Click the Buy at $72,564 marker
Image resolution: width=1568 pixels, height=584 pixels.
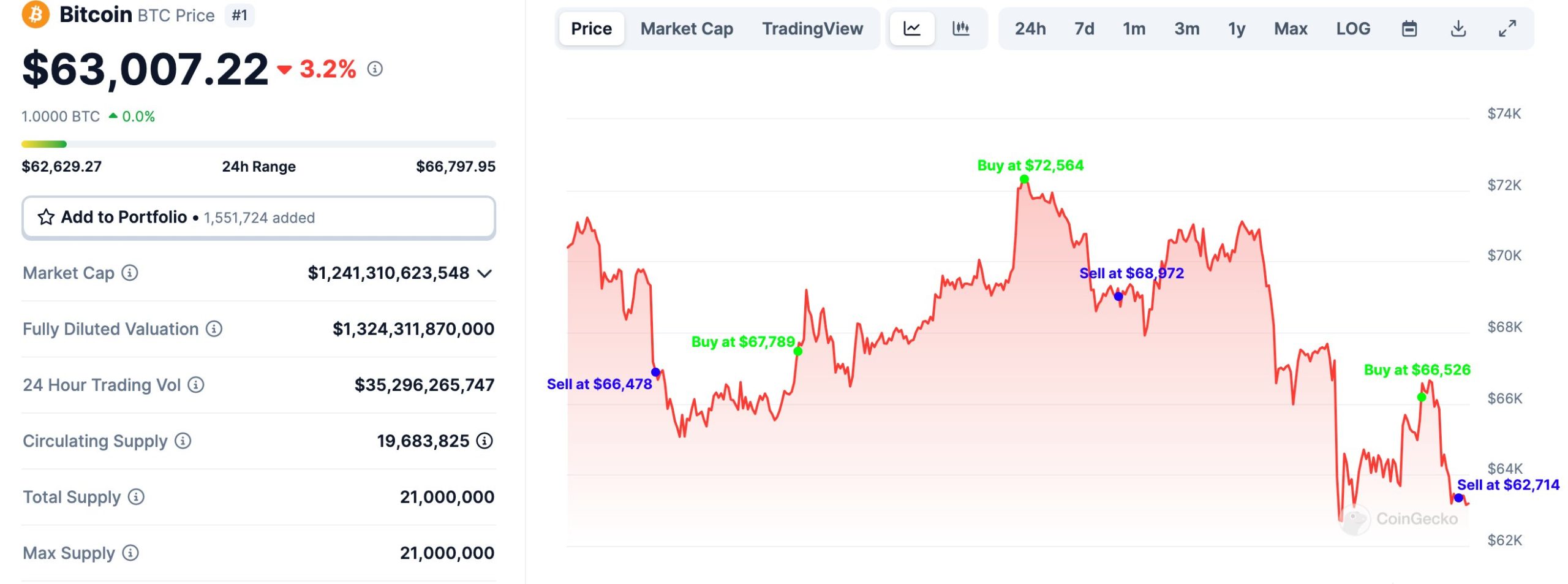[x=1024, y=179]
